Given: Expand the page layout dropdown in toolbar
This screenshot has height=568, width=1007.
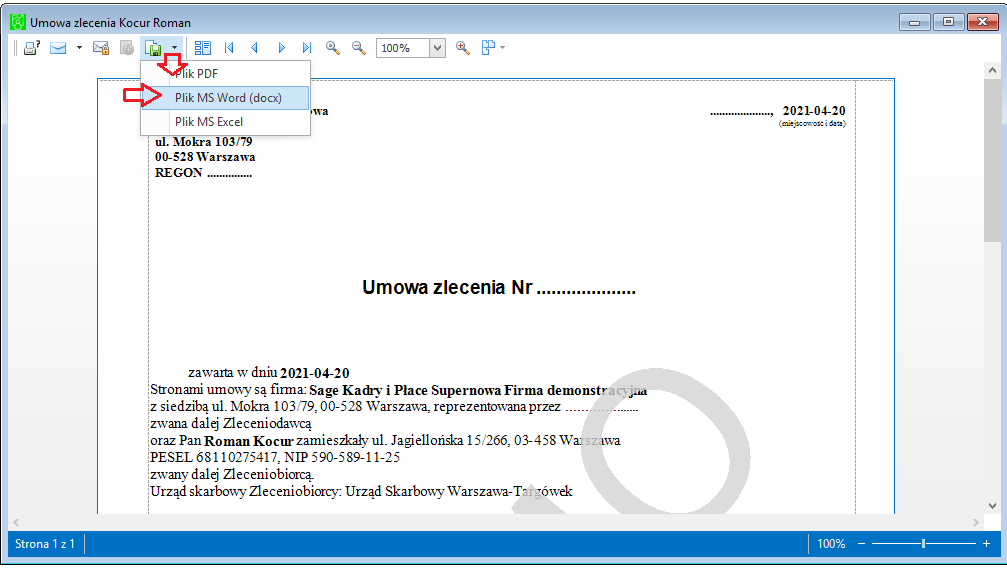Looking at the screenshot, I should (502, 48).
